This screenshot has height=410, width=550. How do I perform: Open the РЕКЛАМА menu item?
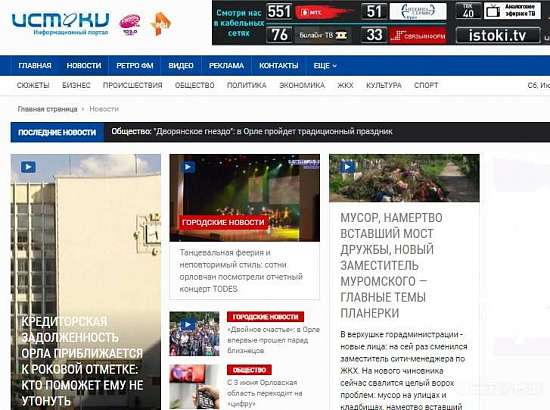point(226,66)
